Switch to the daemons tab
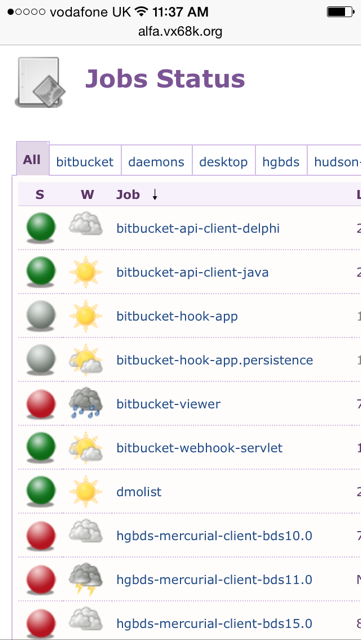 coord(156,162)
